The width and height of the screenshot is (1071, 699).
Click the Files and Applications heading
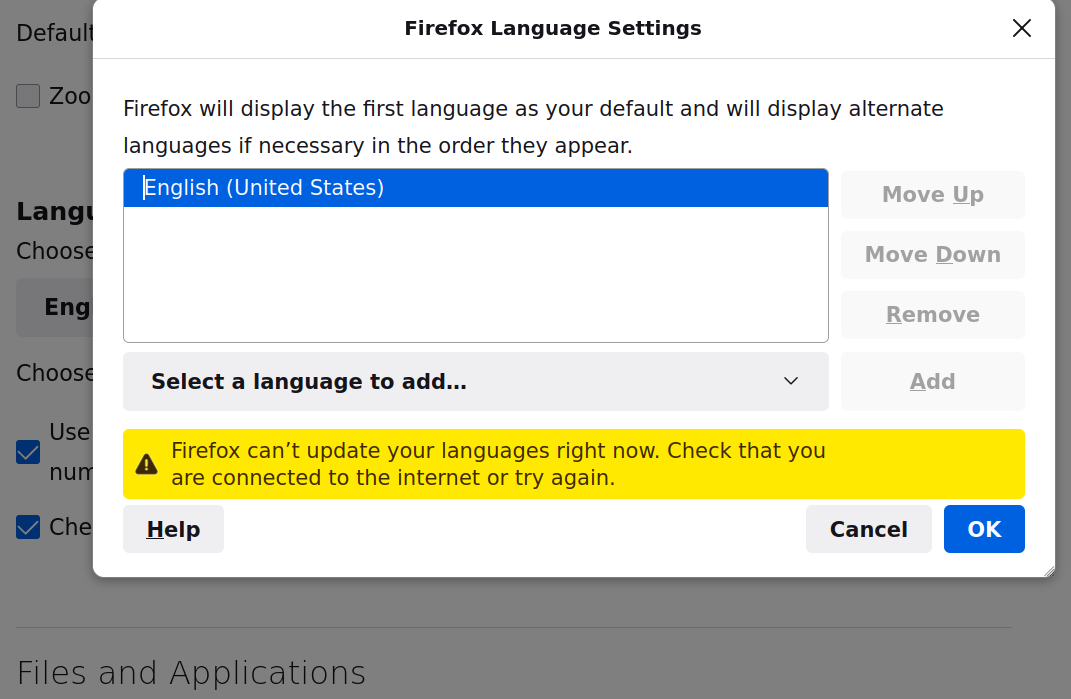pos(191,672)
